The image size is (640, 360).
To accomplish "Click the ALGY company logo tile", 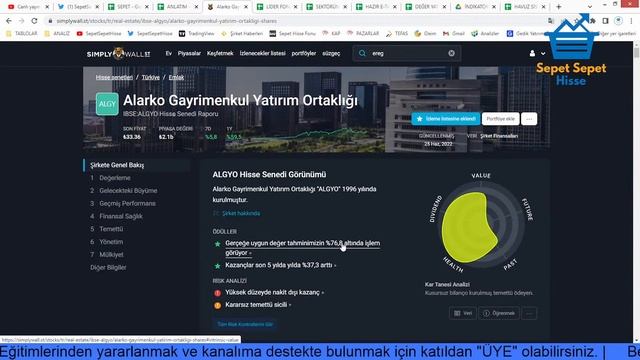I will (107, 104).
